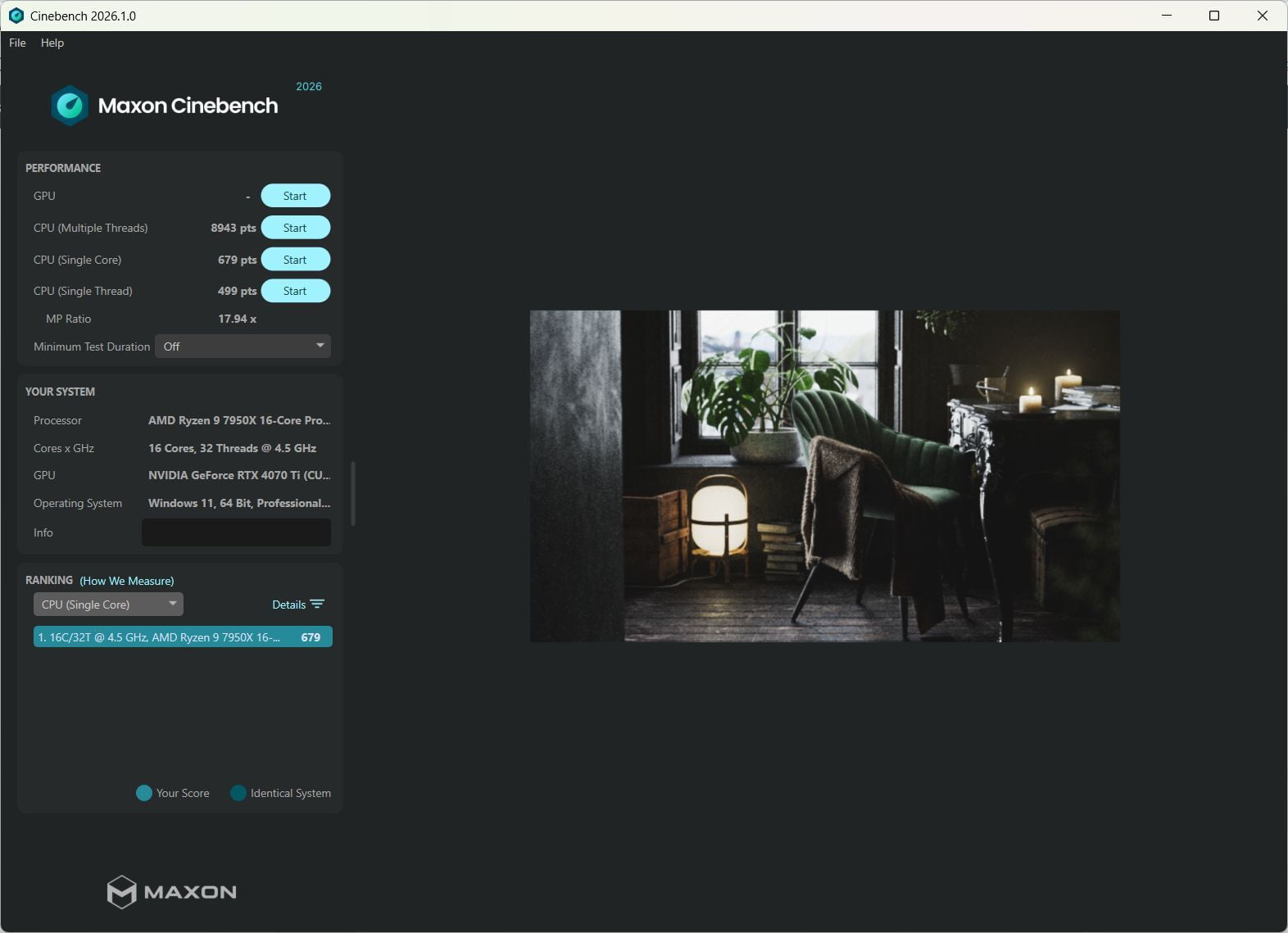Click the MP Ratio value 17.94 x
1288x933 pixels.
pos(238,319)
